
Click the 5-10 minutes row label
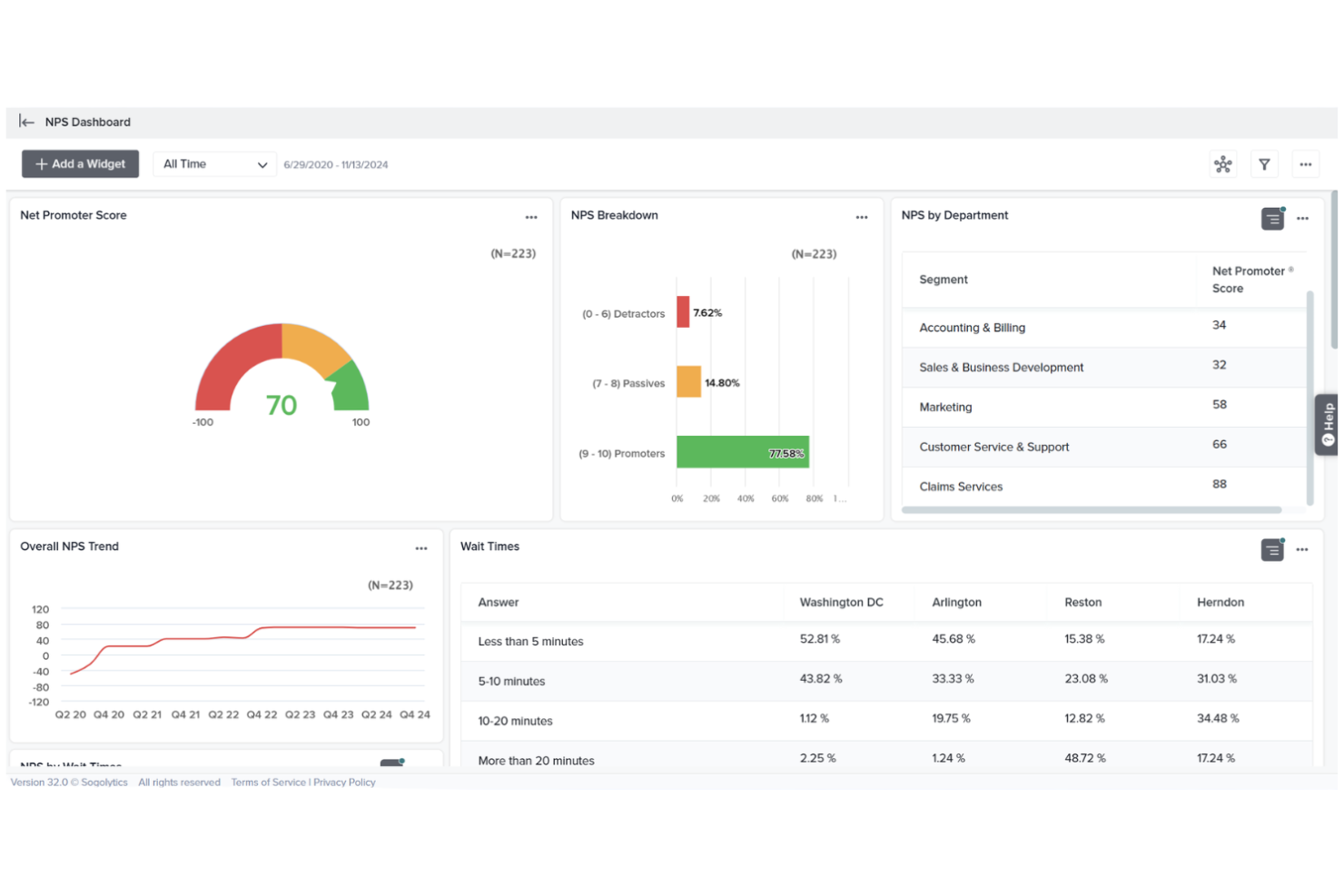click(511, 682)
